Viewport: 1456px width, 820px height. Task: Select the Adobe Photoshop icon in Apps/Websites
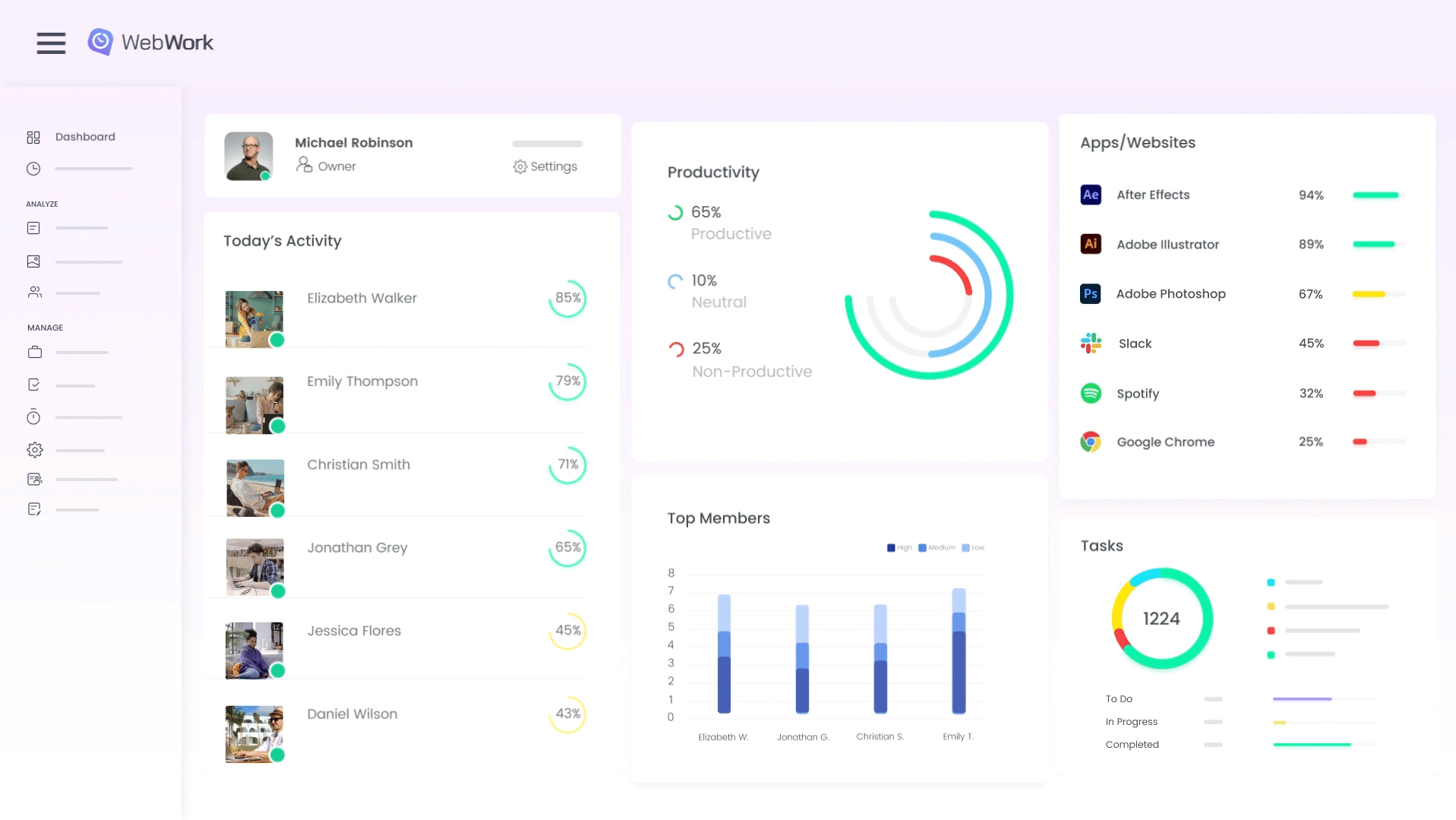(1090, 293)
